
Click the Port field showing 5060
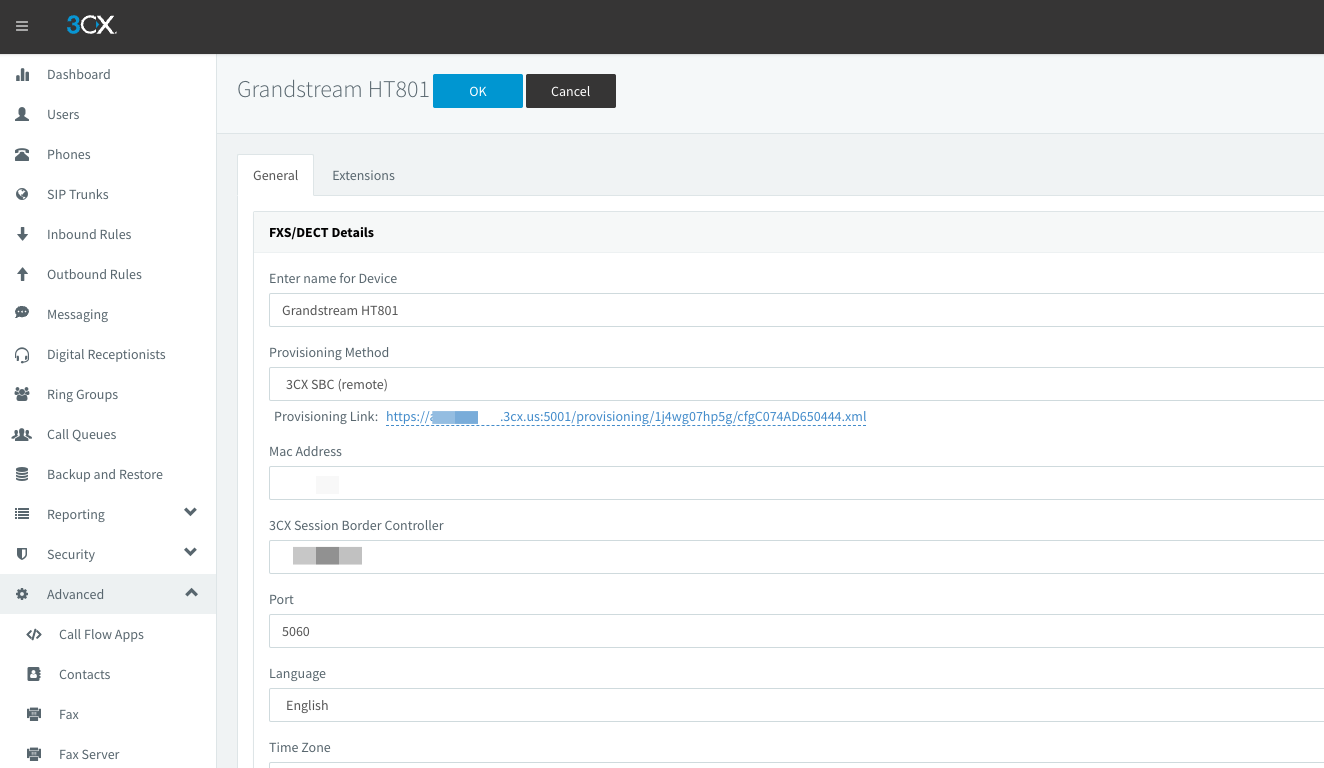tap(796, 631)
